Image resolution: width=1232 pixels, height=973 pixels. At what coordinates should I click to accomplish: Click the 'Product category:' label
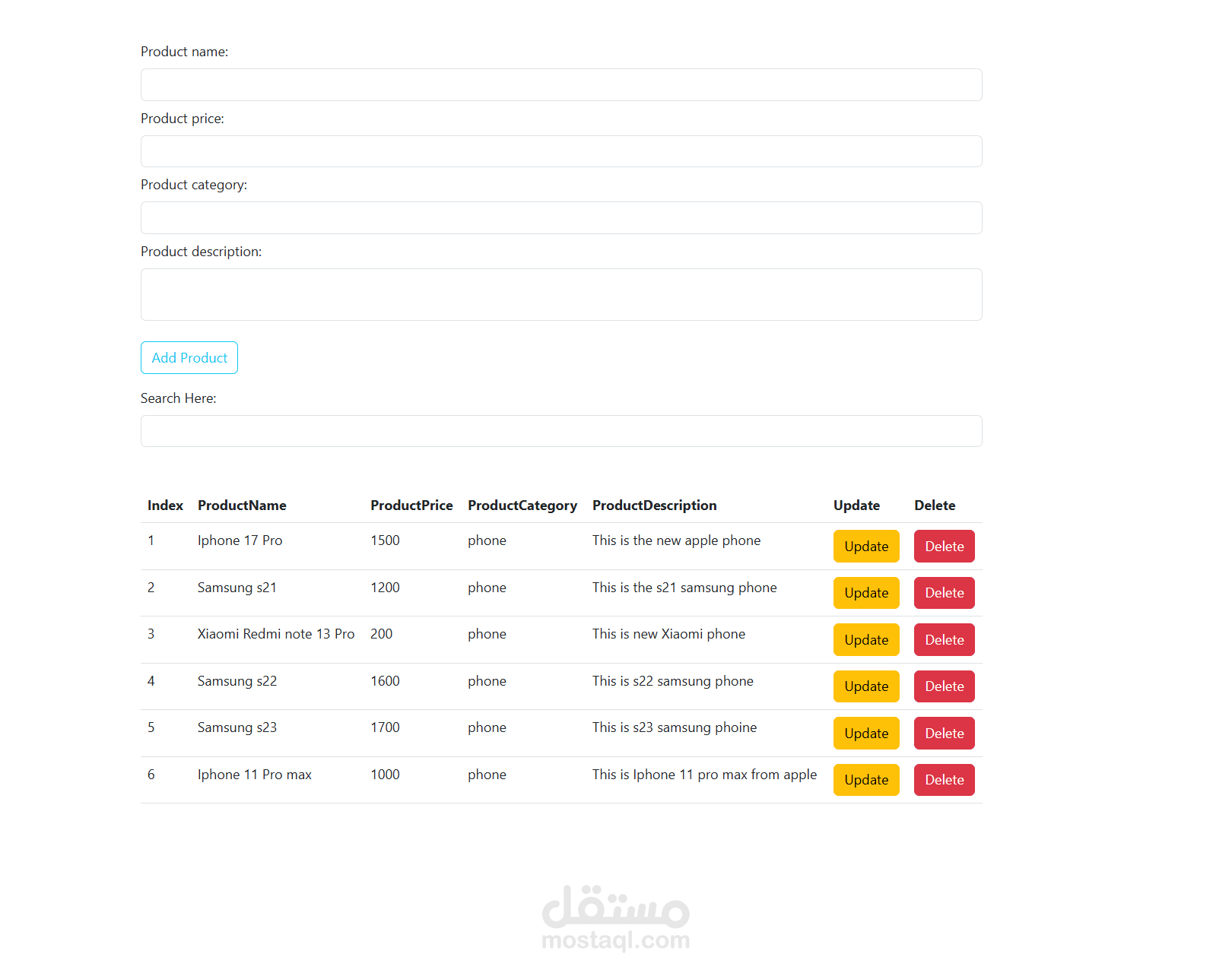[194, 185]
